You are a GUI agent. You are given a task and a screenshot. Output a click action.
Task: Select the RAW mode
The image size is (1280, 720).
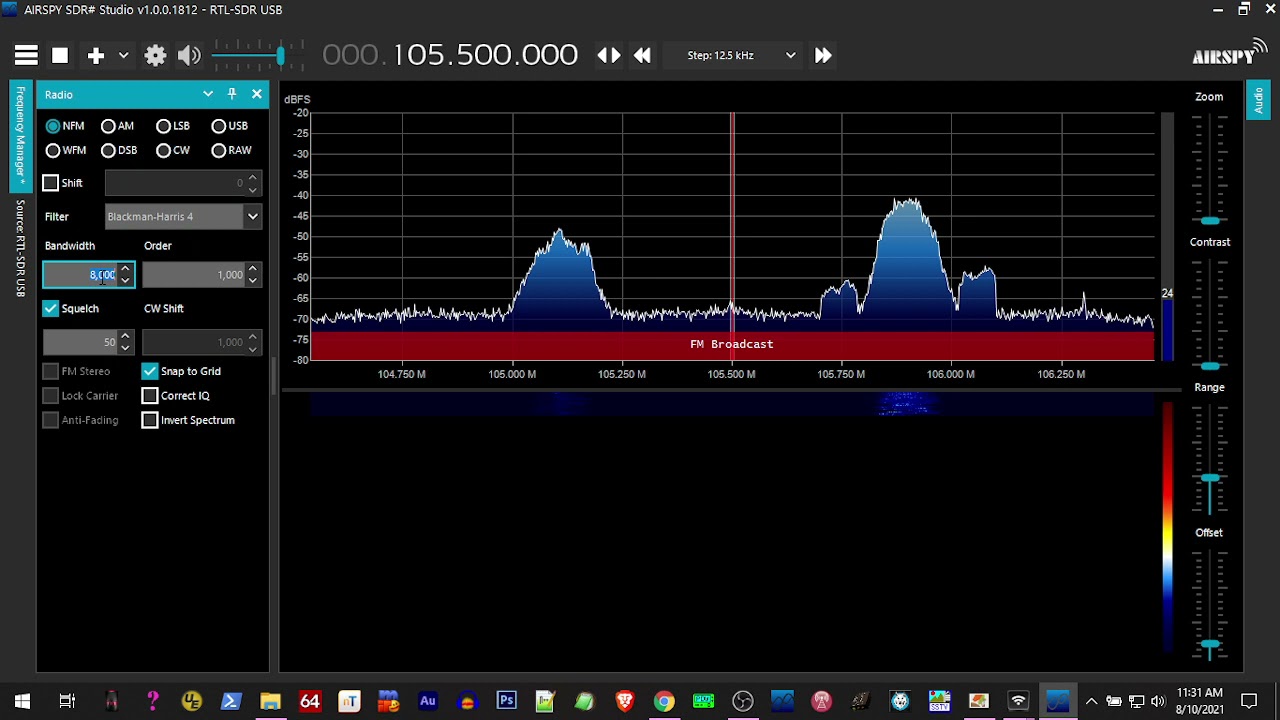coord(231,150)
